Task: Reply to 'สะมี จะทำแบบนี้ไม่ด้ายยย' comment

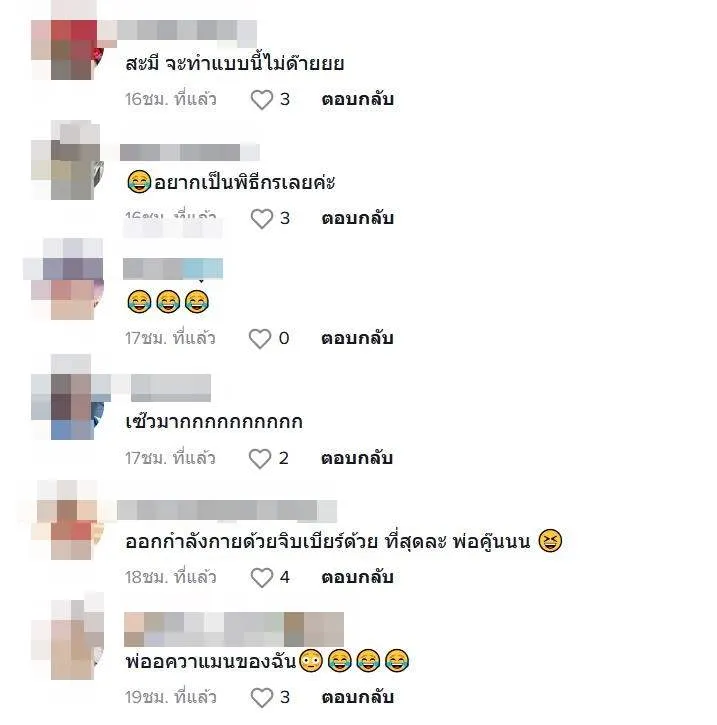Action: [357, 99]
